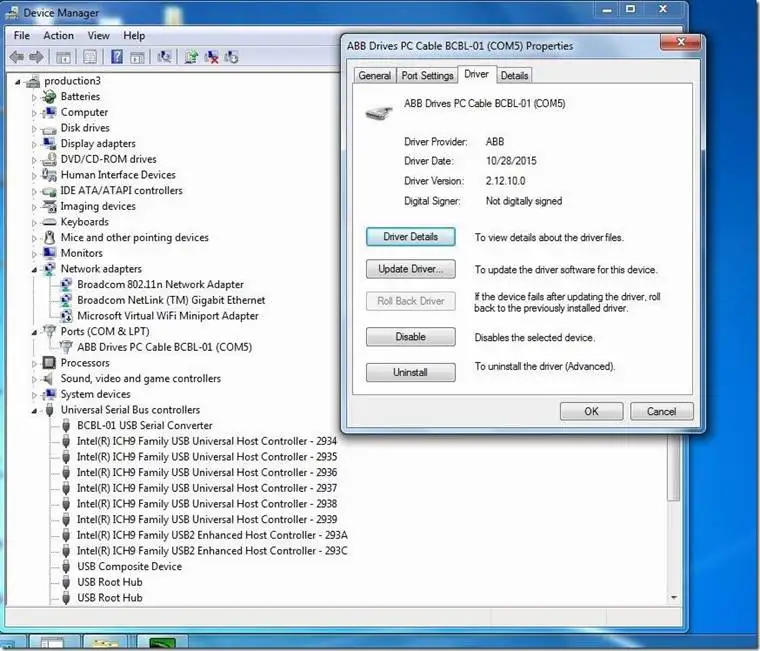Select Broadcom 802.11n Network Adapter
The height and width of the screenshot is (651, 760).
click(x=160, y=284)
